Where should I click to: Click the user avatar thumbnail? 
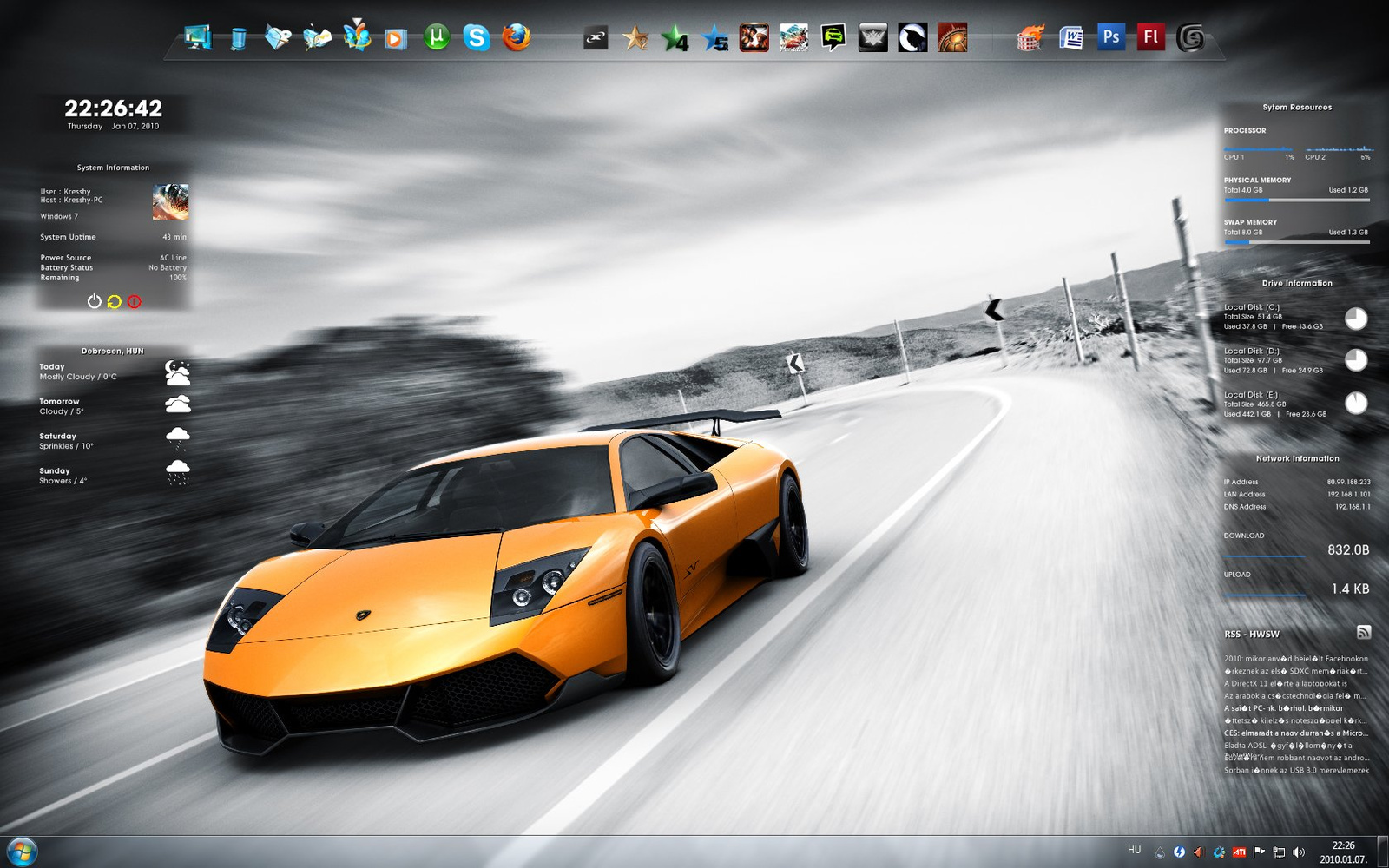pyautogui.click(x=170, y=201)
